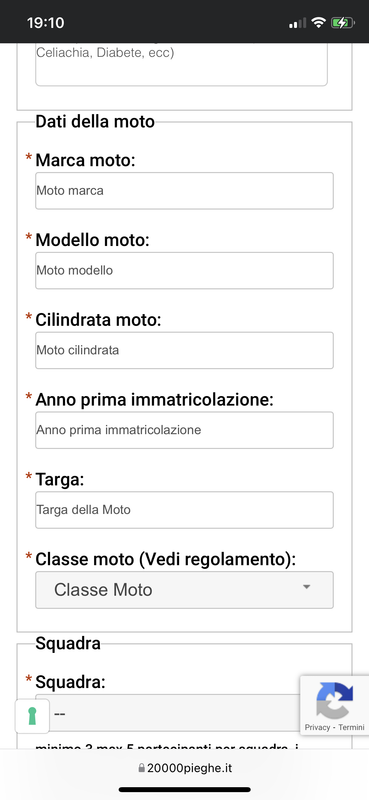
Task: Tap the padlock icon beside 20000pieghe.it
Action: [141, 768]
